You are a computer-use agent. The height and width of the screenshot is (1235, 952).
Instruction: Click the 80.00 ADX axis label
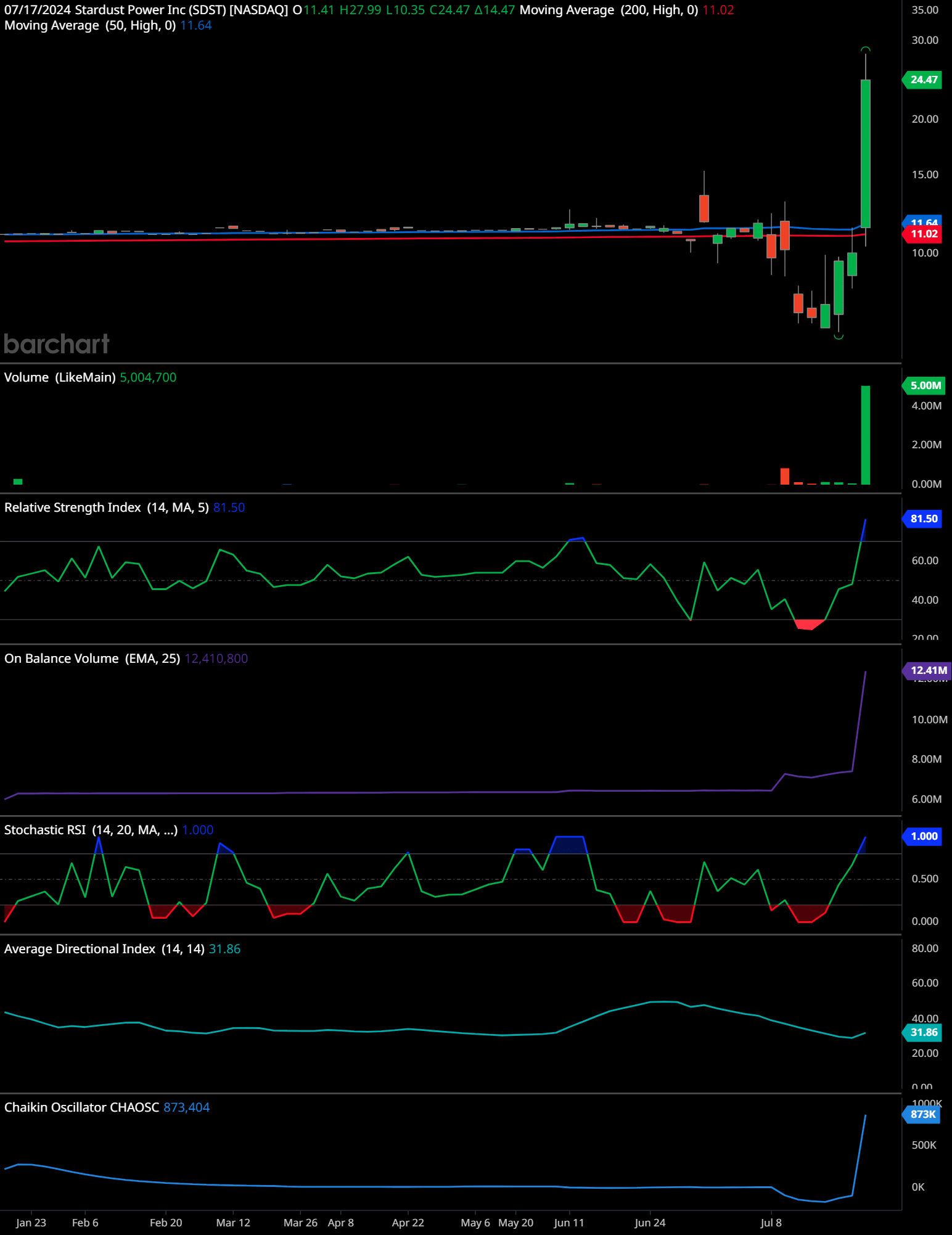[x=925, y=948]
